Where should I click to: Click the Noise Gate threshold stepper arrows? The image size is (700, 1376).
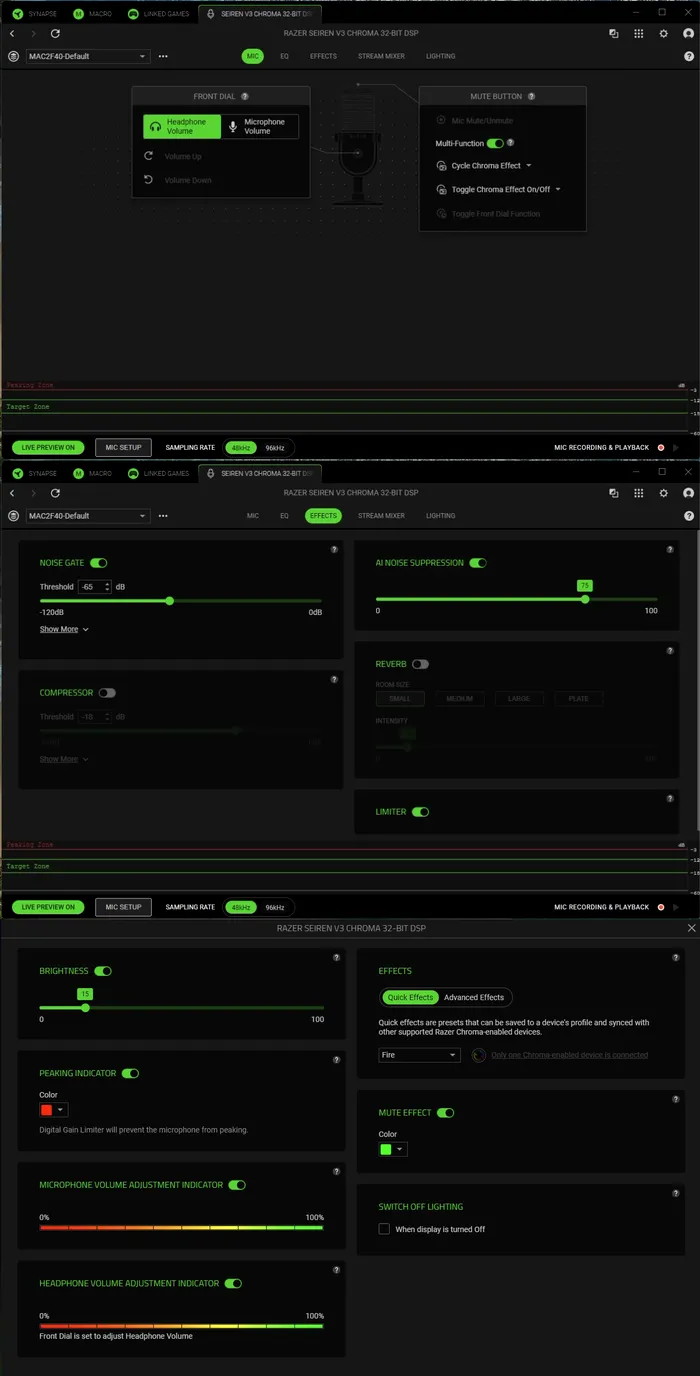point(107,586)
